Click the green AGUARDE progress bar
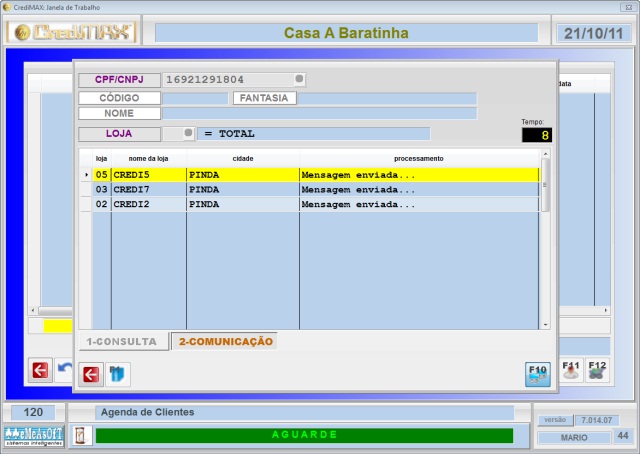The width and height of the screenshot is (640, 454). coord(303,436)
